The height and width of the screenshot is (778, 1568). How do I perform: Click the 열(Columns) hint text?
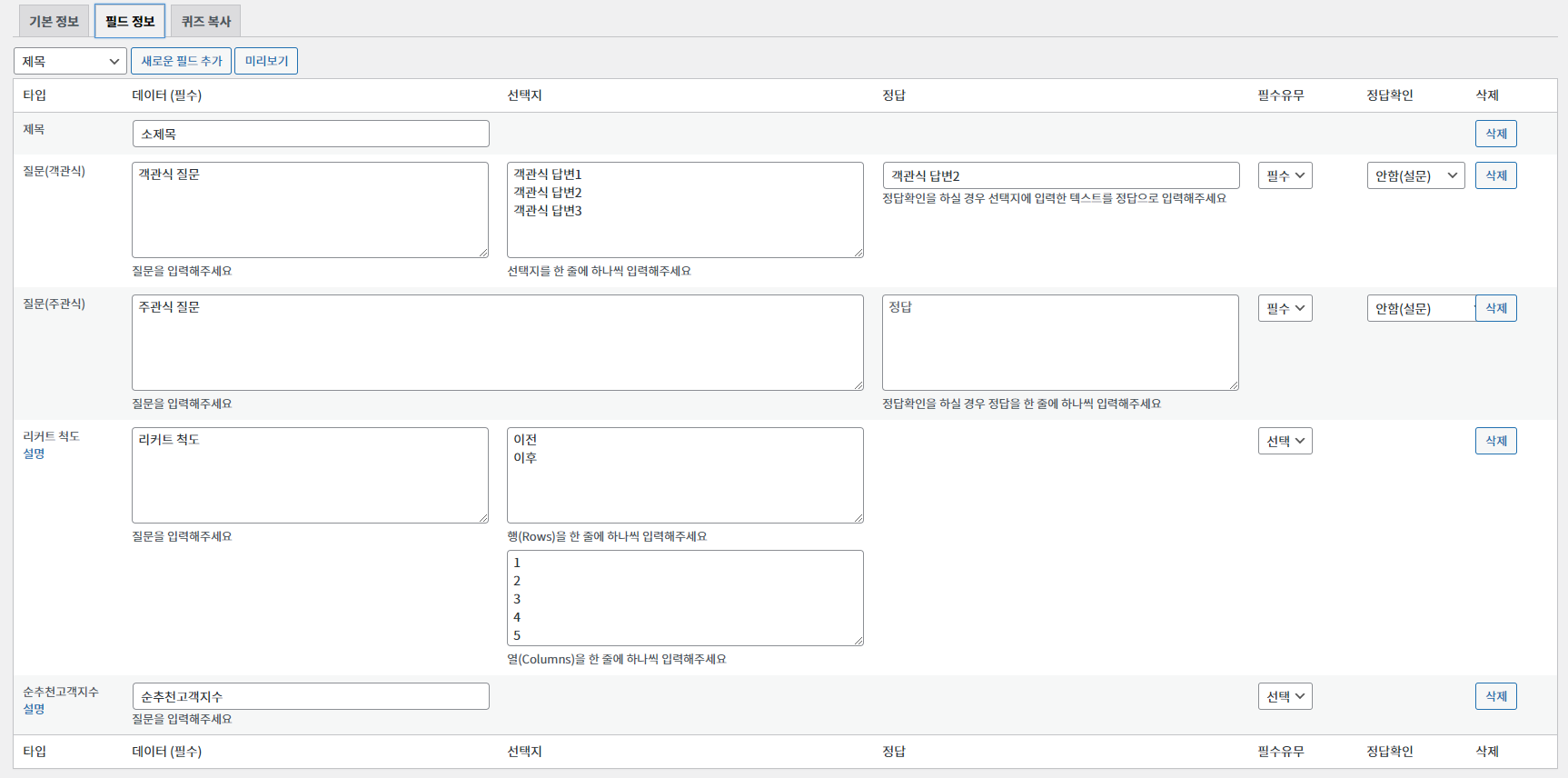click(617, 659)
